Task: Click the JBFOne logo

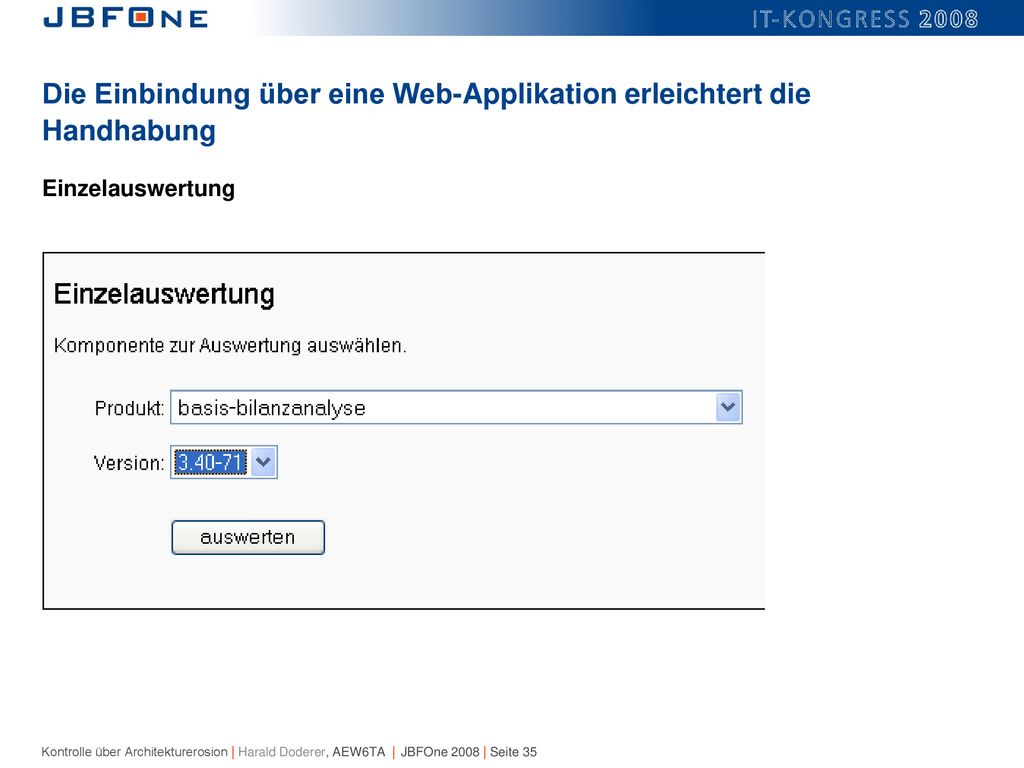Action: tap(125, 17)
